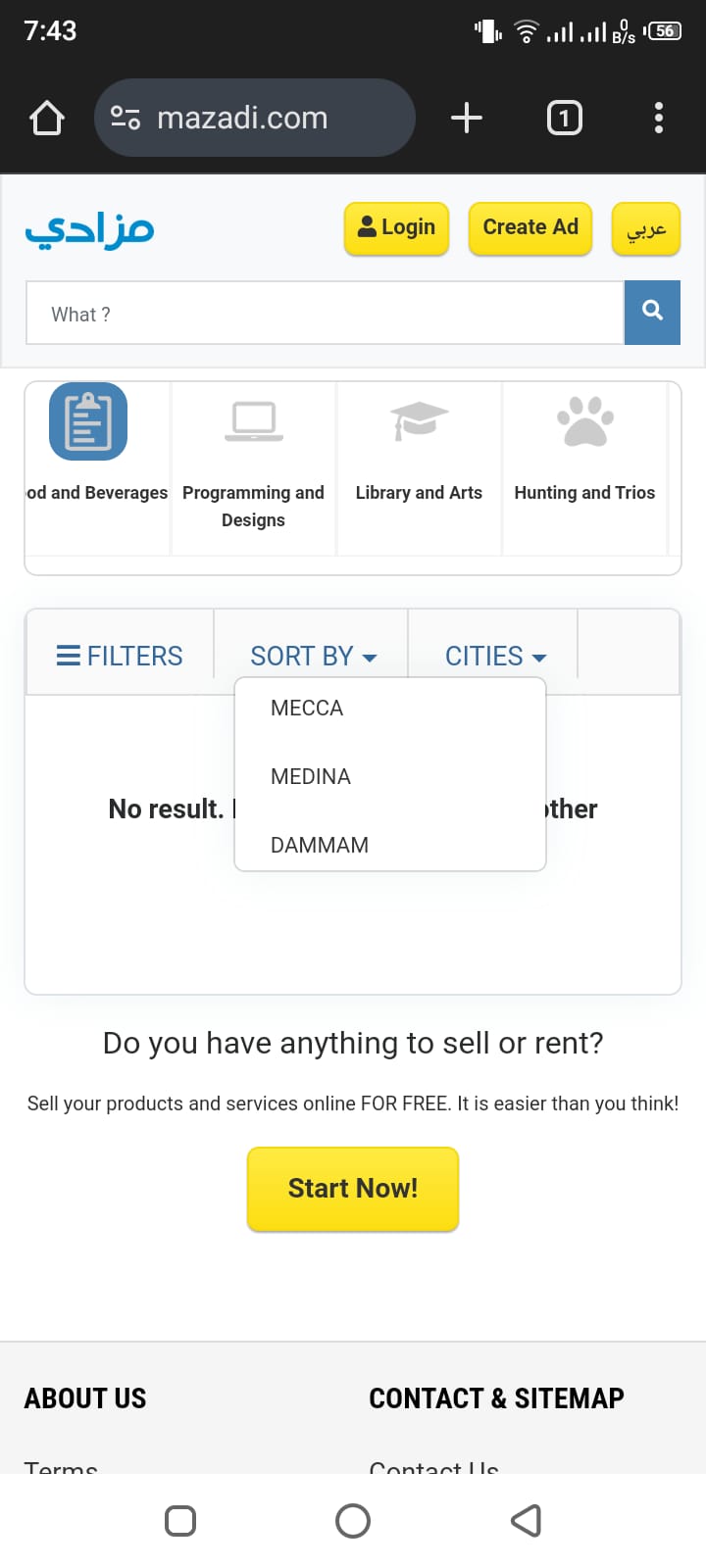
Task: Tap the browser home icon
Action: (x=47, y=119)
